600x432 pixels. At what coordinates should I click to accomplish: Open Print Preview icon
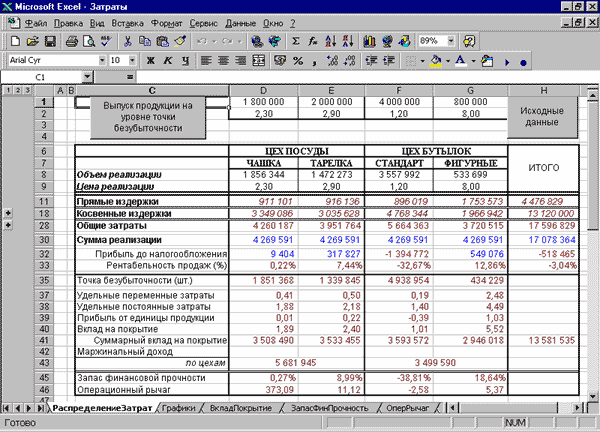pos(89,41)
